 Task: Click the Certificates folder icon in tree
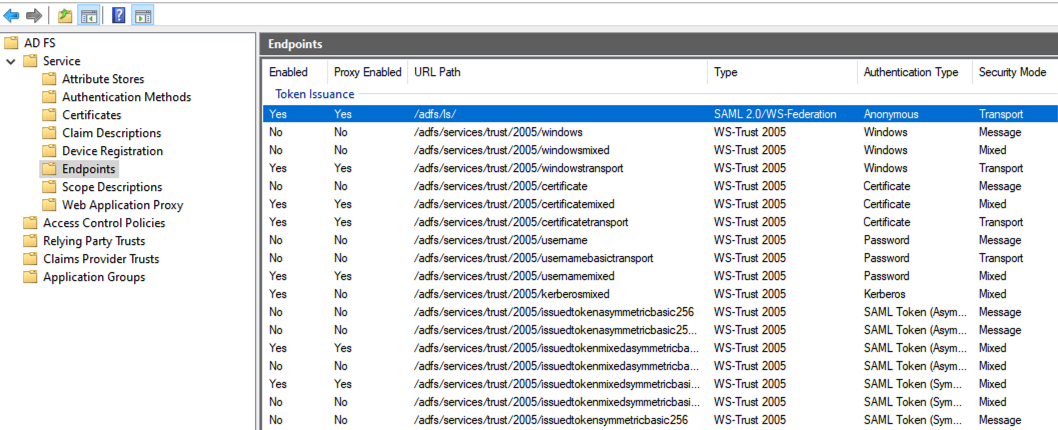(49, 115)
